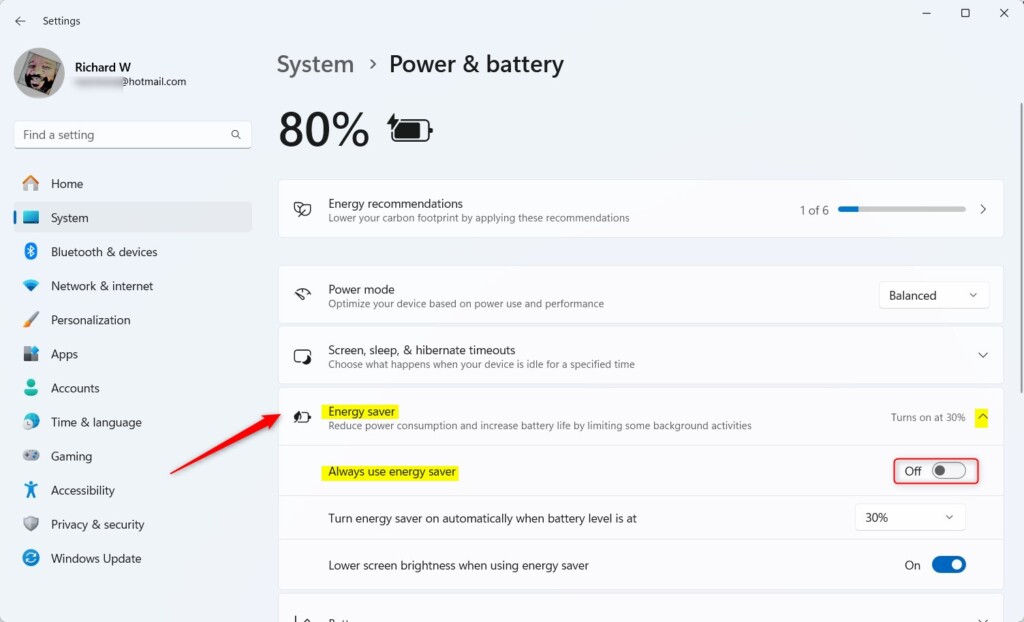This screenshot has height=622, width=1024.
Task: Click the Windows Update sync icon
Action: [31, 557]
